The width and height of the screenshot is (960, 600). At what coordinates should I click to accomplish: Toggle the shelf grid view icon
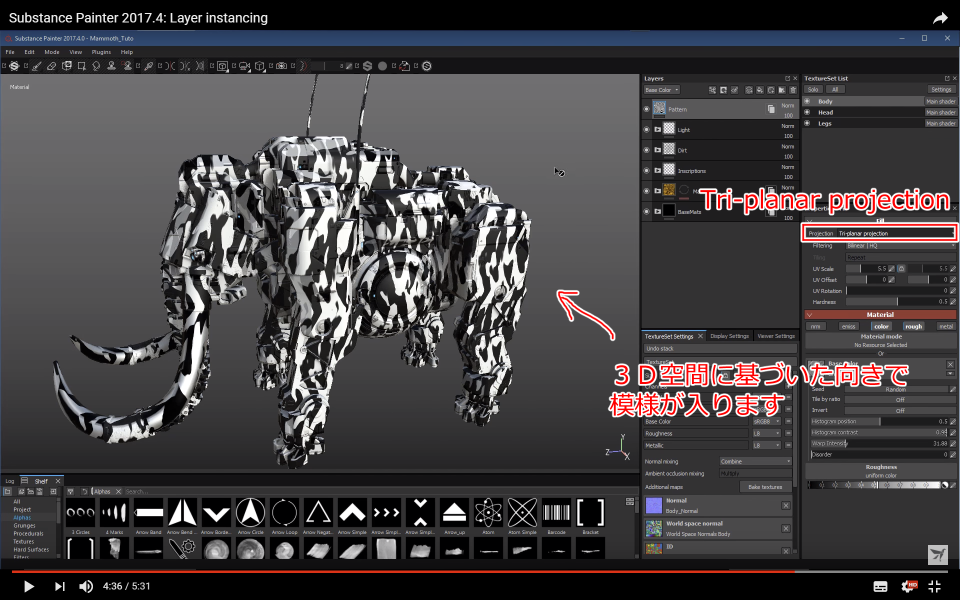tap(630, 501)
